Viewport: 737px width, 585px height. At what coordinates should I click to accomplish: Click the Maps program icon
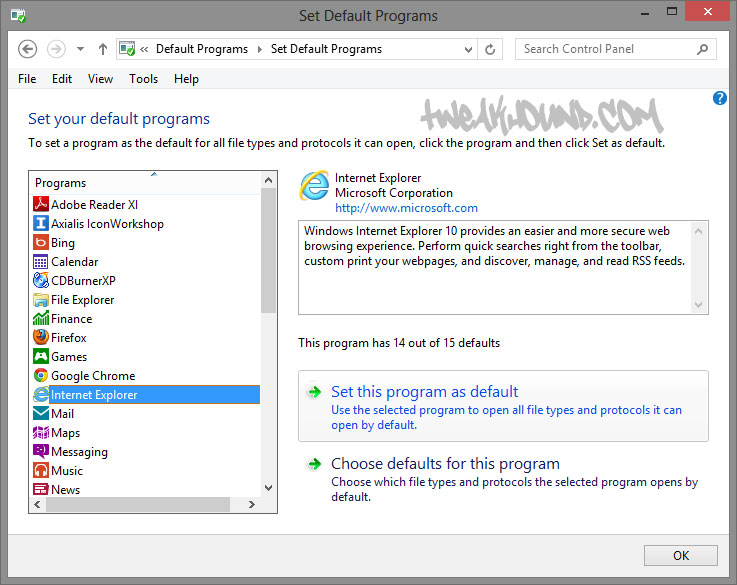[x=41, y=432]
